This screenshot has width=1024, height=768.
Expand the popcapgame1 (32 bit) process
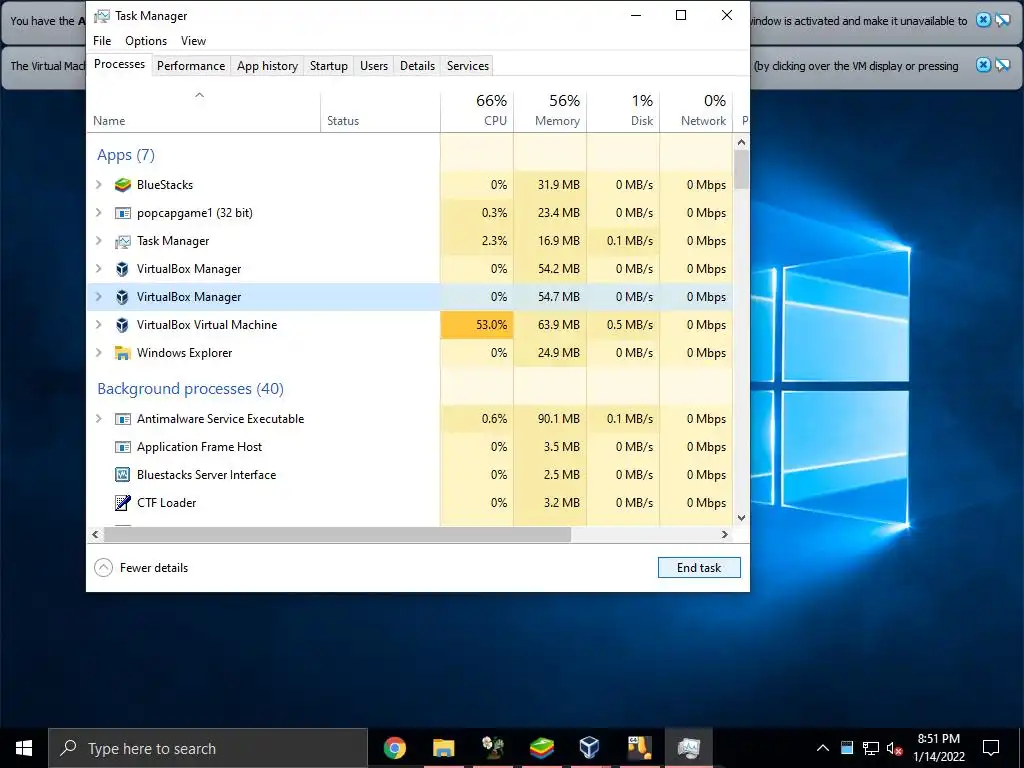[x=99, y=213]
